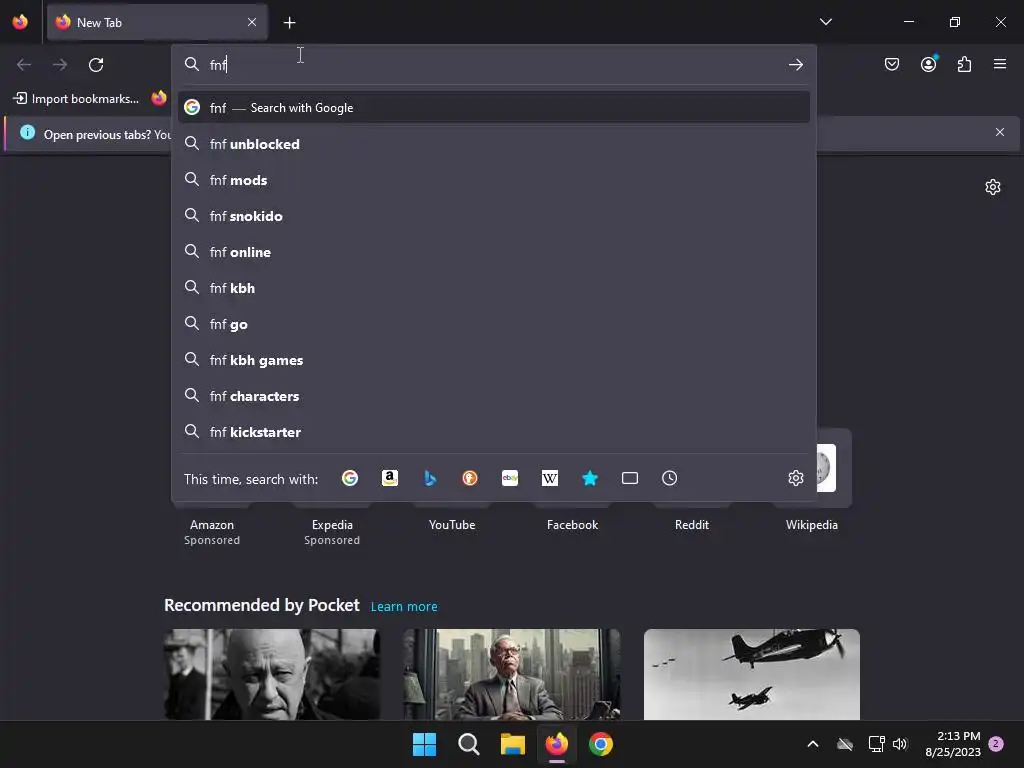This screenshot has width=1024, height=768.
Task: Open the Expedia sponsored shortcut
Action: pos(332,524)
